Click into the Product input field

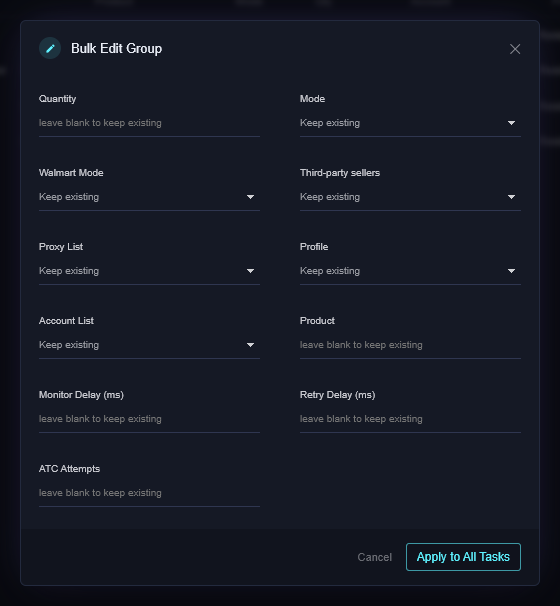[x=410, y=345]
